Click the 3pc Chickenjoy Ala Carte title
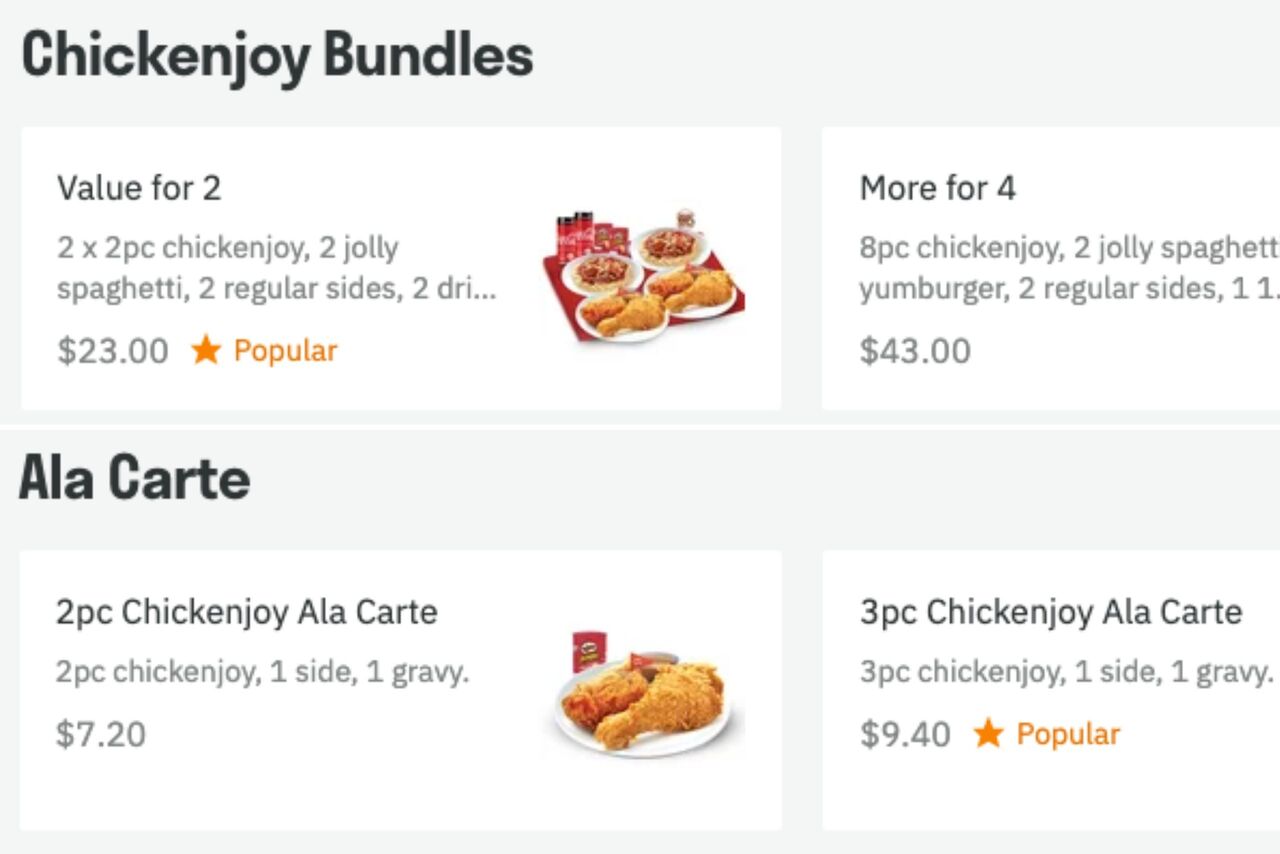1280x854 pixels. point(1050,612)
